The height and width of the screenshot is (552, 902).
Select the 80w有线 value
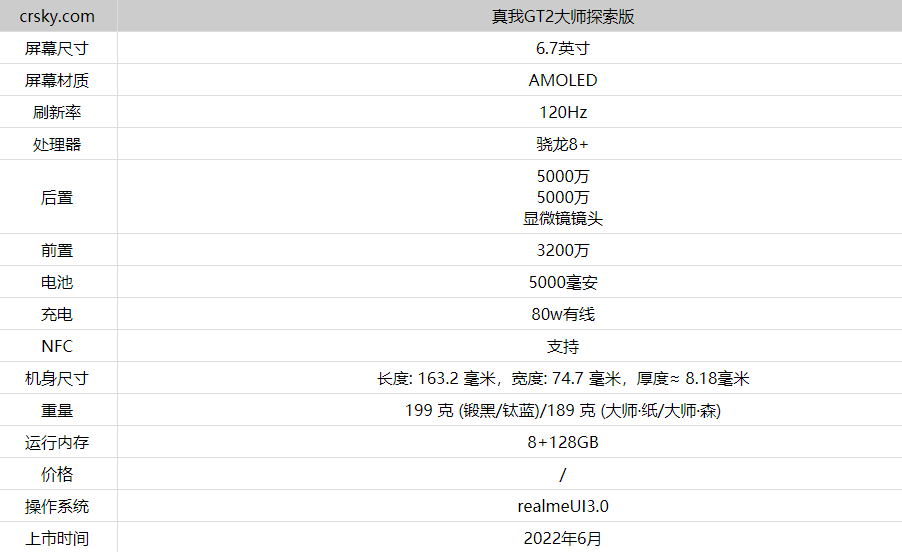click(563, 315)
